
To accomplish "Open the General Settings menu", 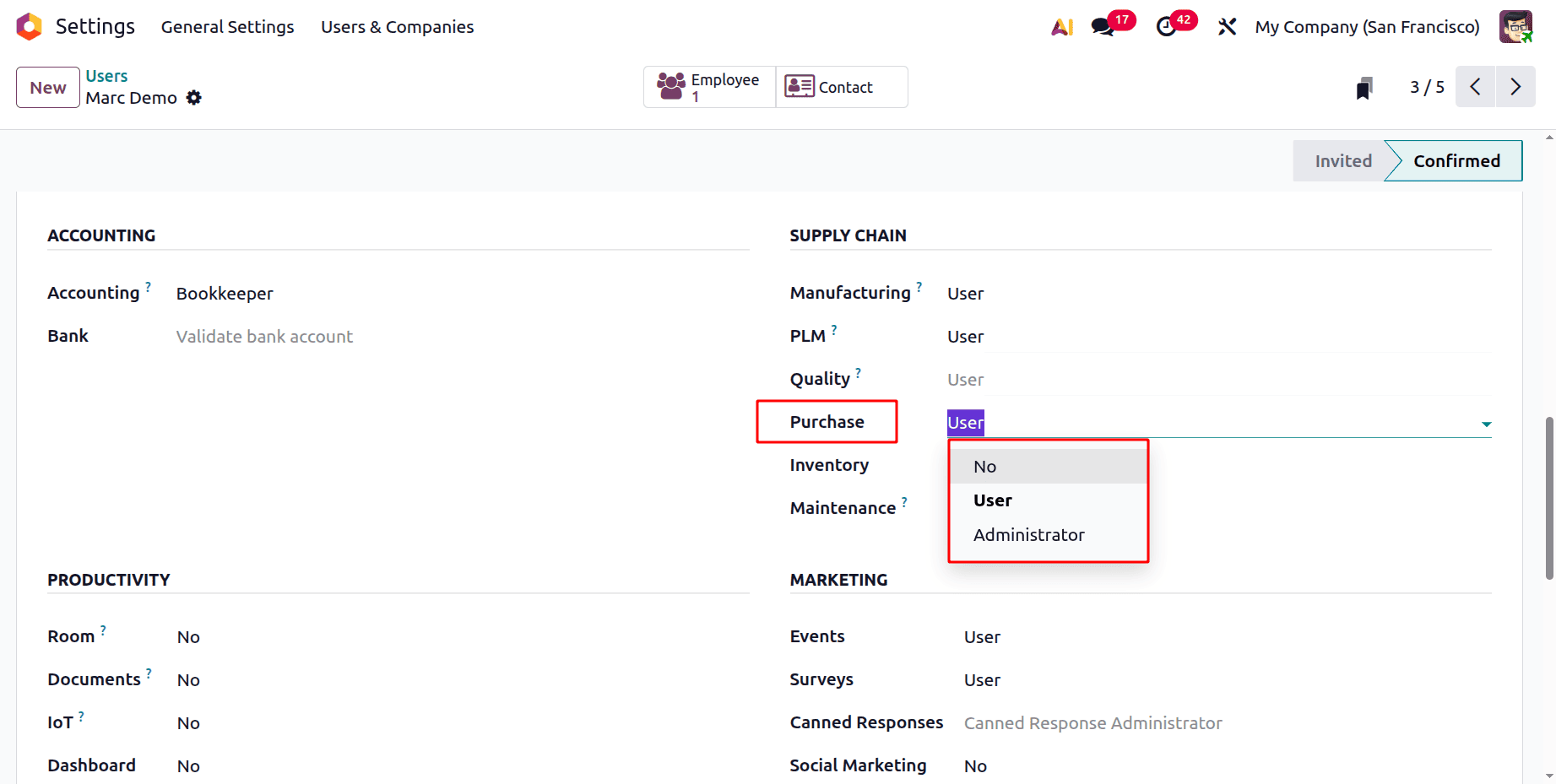I will (x=227, y=26).
